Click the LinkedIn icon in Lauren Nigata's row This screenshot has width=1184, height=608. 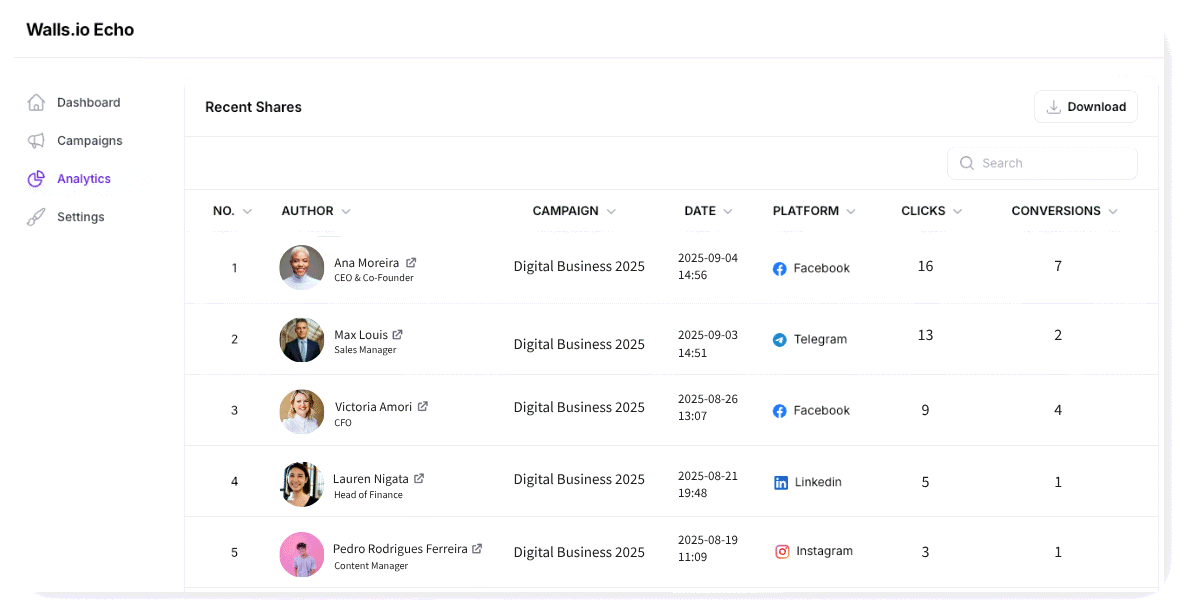pos(781,483)
